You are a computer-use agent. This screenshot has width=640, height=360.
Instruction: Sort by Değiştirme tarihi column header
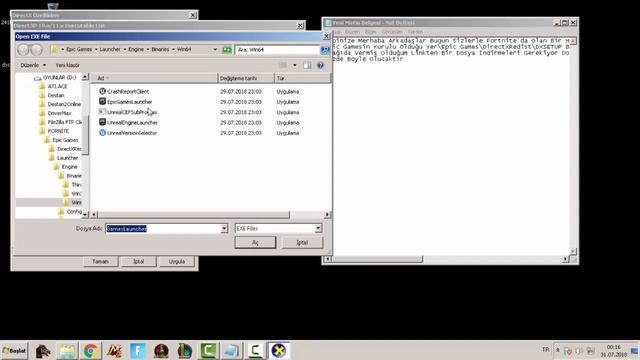pos(246,78)
